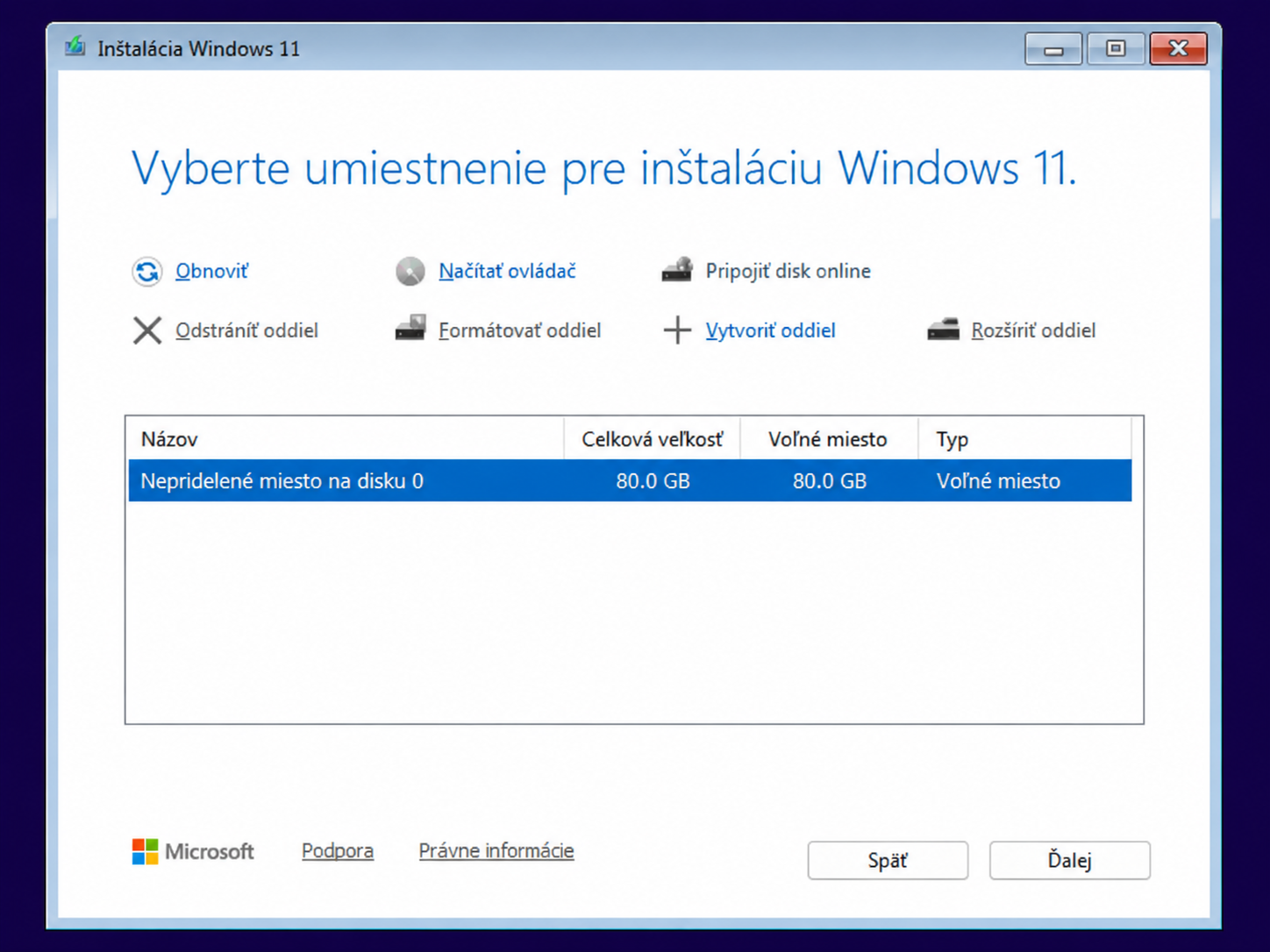
Task: Select the Pripojiť disk online option
Action: [788, 271]
